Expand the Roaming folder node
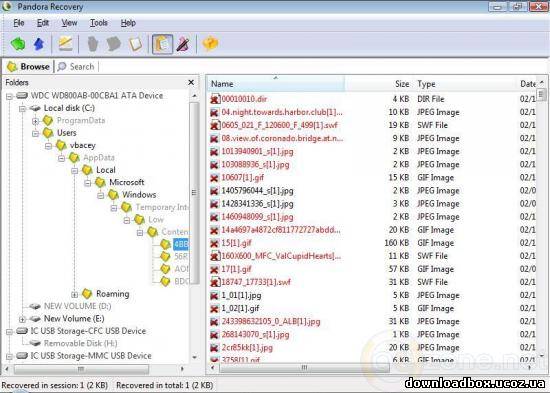Image resolution: width=550 pixels, height=393 pixels. pos(74,294)
